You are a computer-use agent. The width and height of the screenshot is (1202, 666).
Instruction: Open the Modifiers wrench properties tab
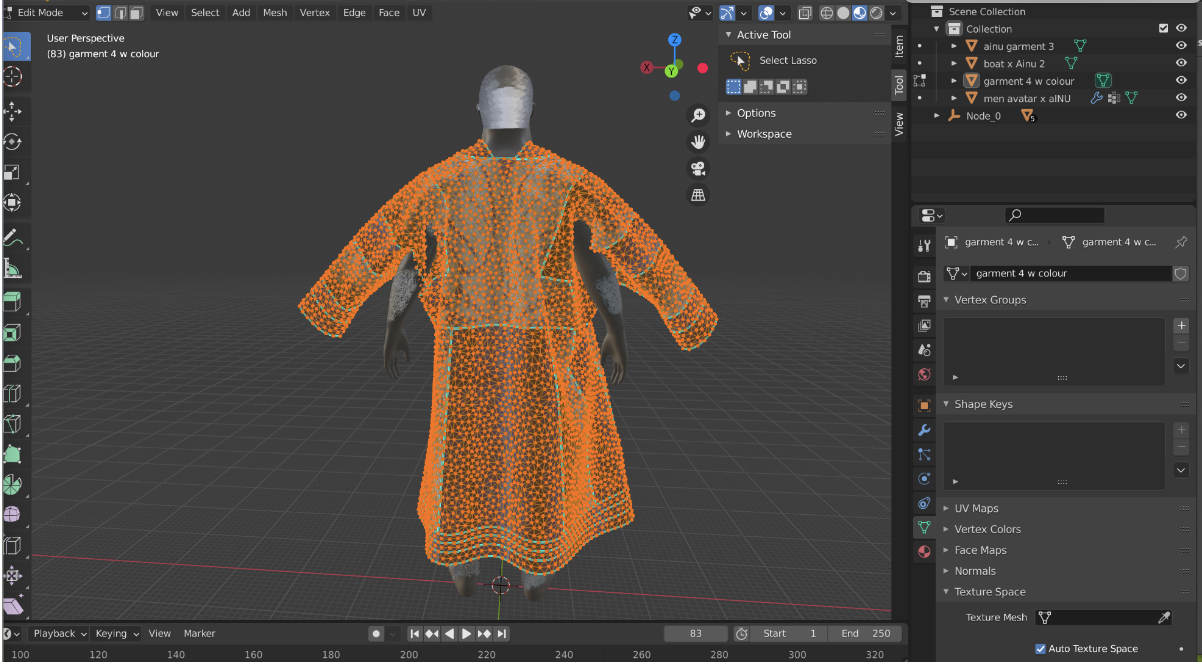pyautogui.click(x=924, y=430)
